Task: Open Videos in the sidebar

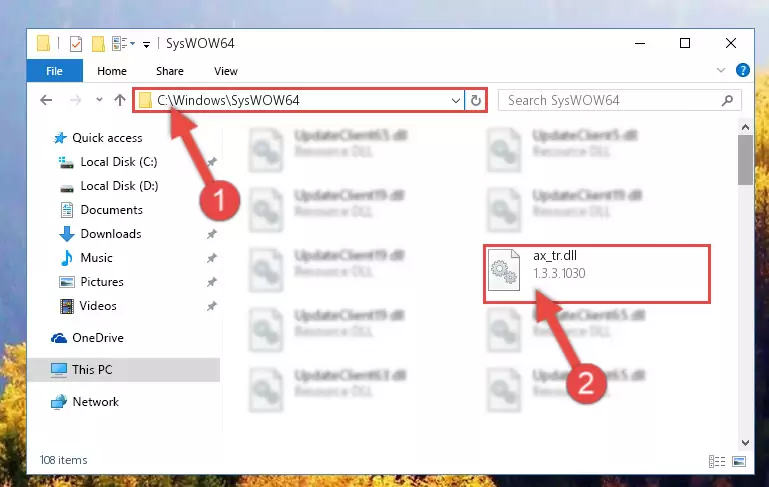Action: click(x=88, y=306)
